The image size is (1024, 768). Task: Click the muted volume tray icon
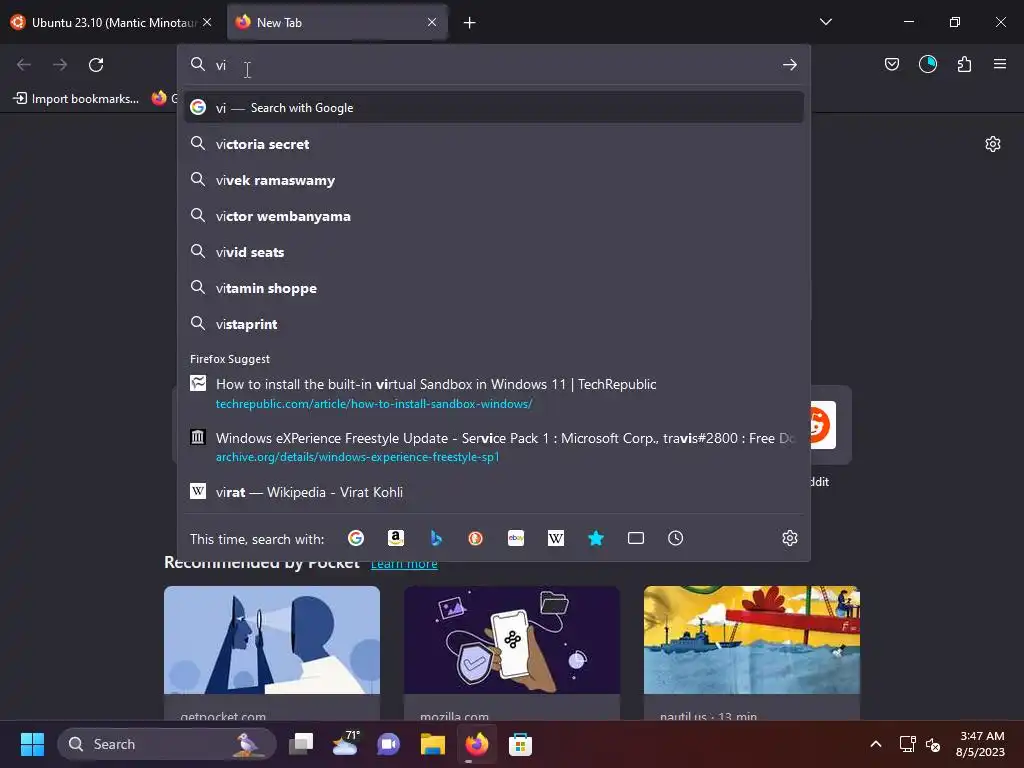(933, 744)
